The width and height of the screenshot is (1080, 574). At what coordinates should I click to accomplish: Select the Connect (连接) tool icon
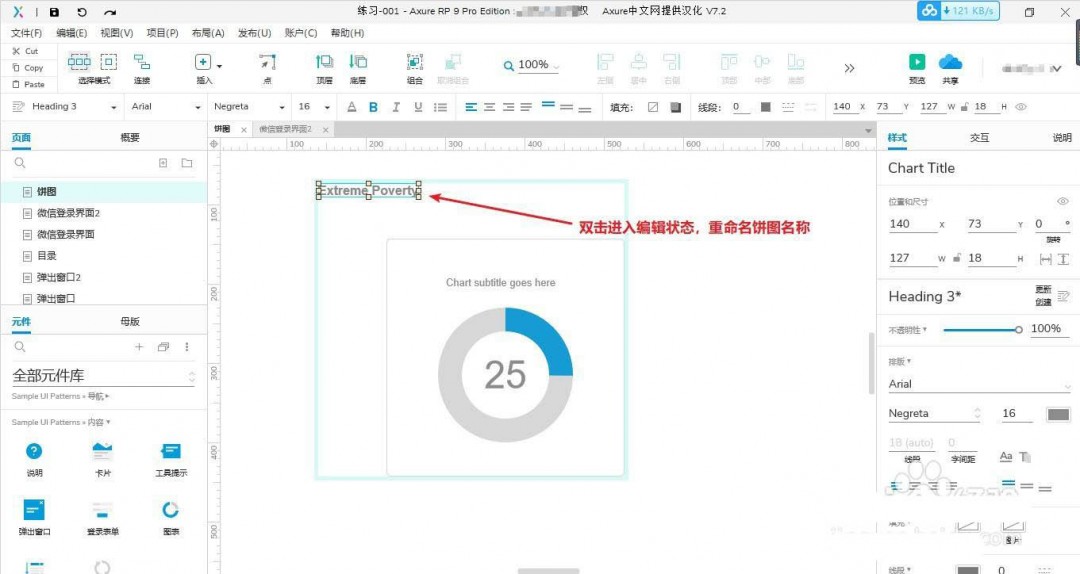(x=142, y=62)
